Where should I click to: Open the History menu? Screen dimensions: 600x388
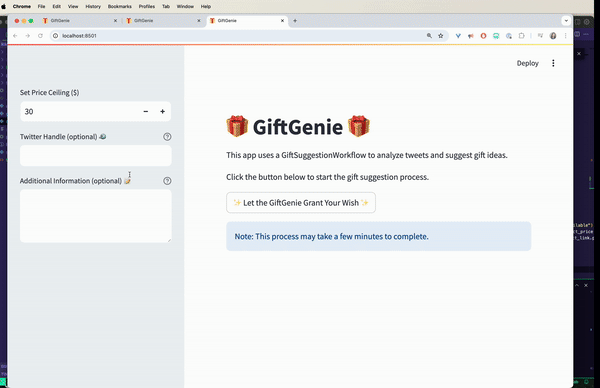(x=93, y=7)
